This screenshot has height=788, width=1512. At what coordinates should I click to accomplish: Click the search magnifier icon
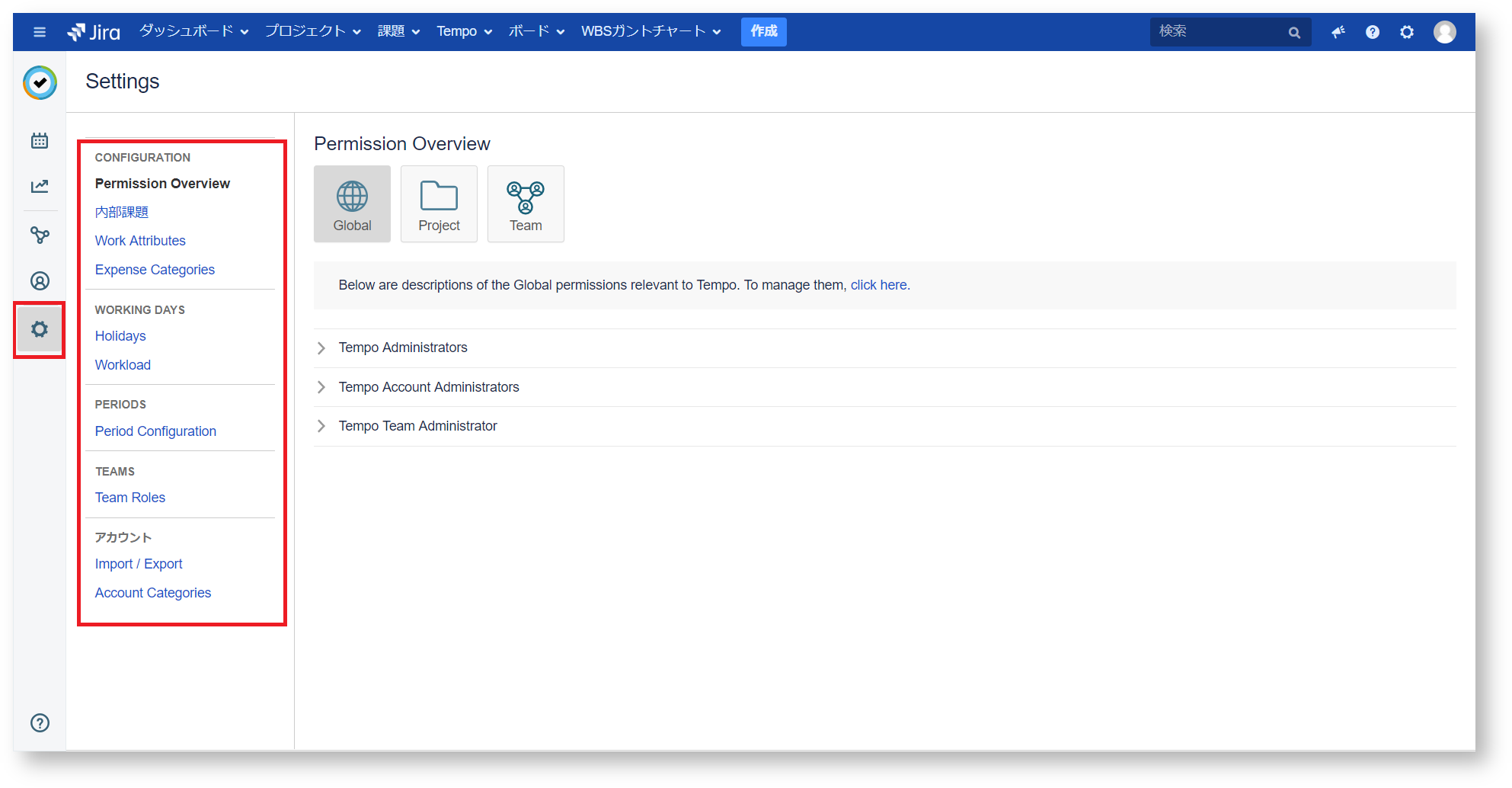coord(1294,32)
